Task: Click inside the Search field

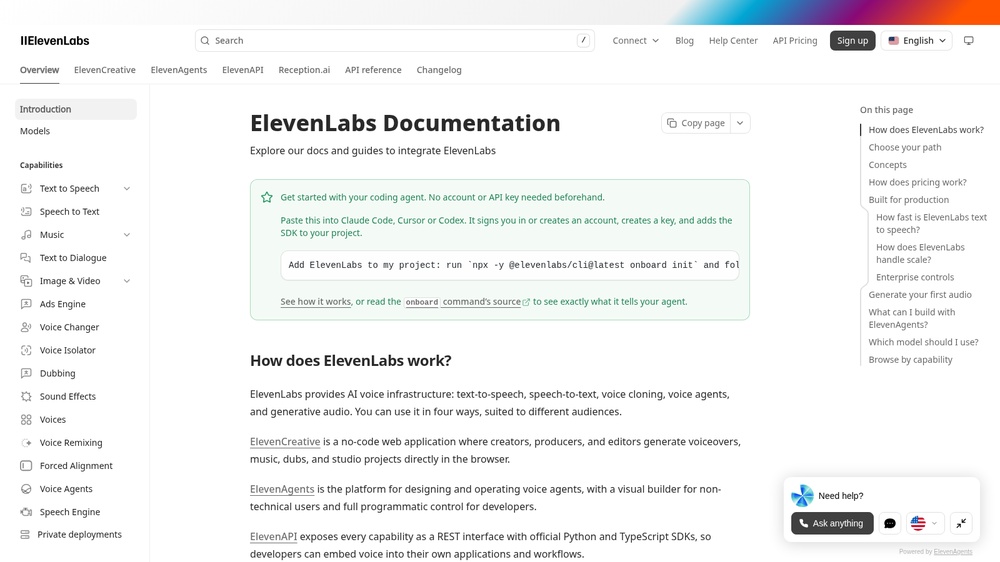Action: (x=395, y=41)
